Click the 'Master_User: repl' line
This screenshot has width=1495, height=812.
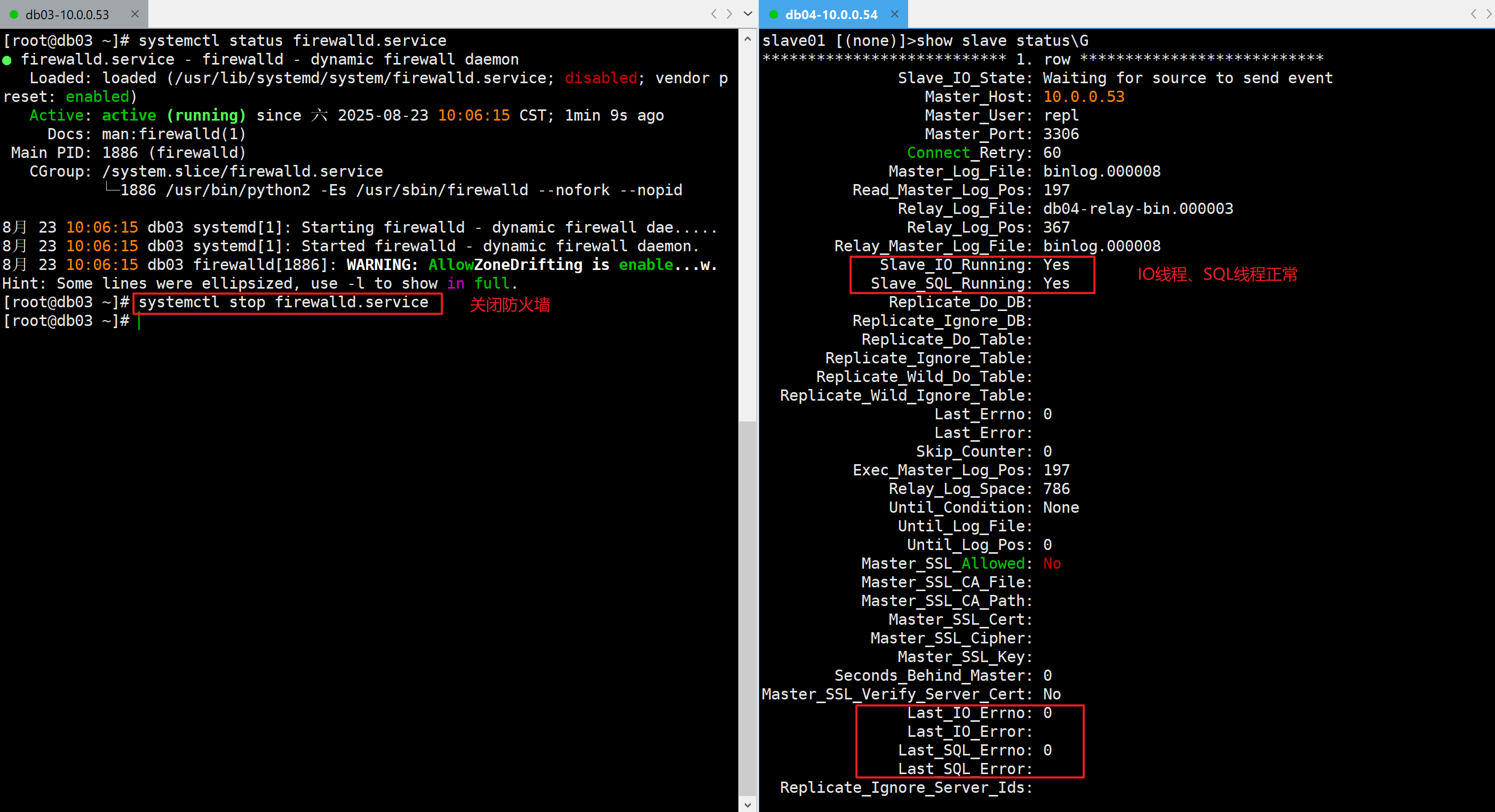point(1001,115)
